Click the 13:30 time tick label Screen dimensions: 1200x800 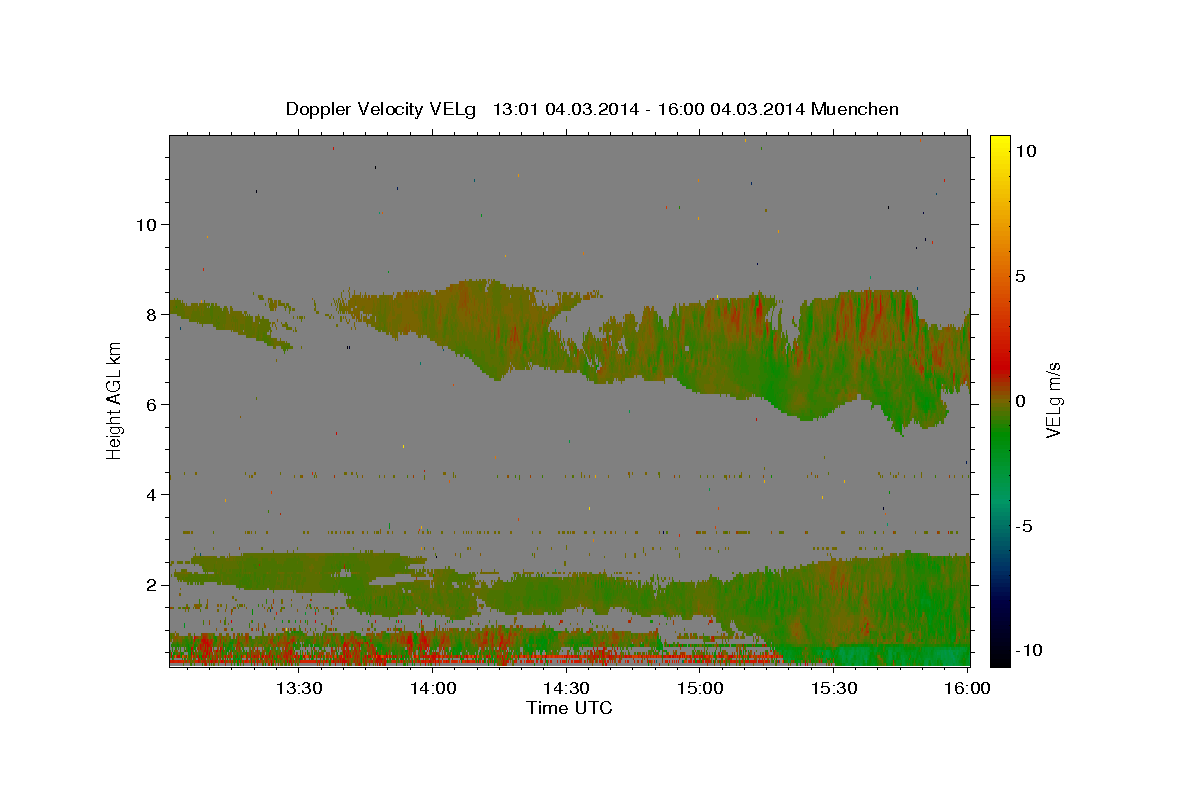pos(298,688)
